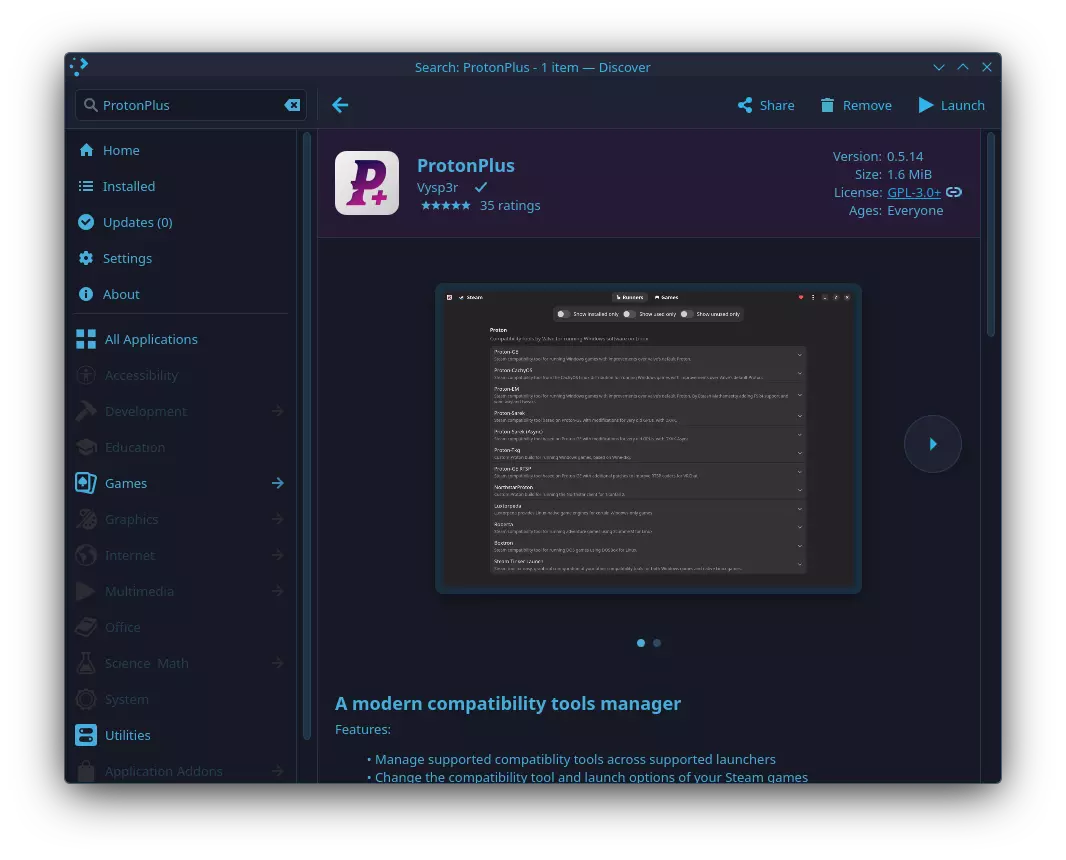Launch the ProtonPlus application

pyautogui.click(x=951, y=105)
